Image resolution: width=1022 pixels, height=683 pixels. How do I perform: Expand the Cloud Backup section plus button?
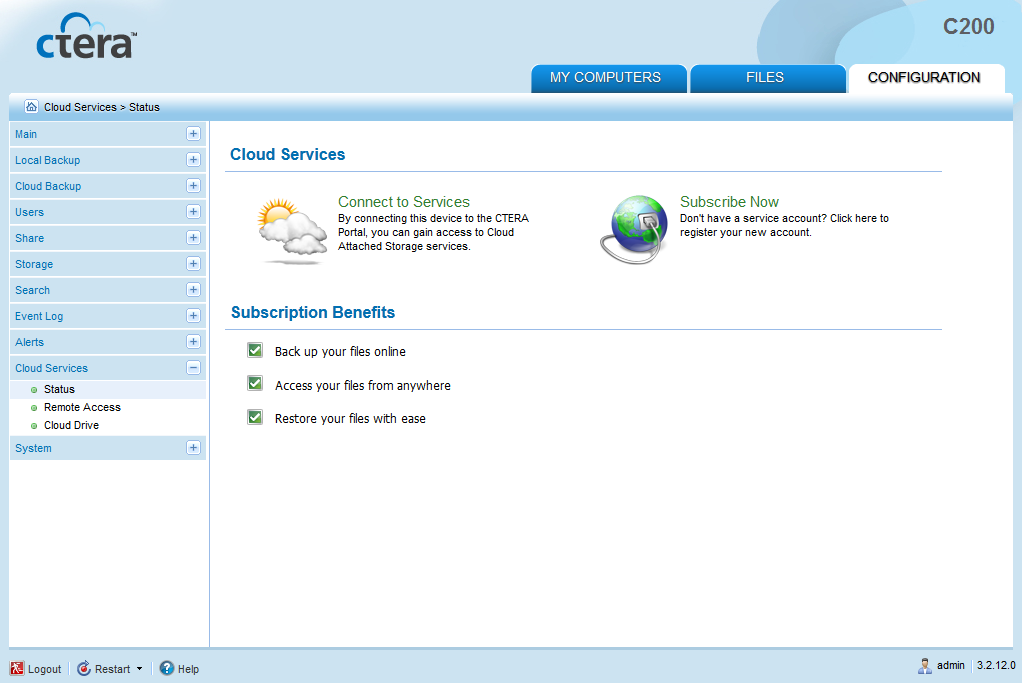coord(193,186)
